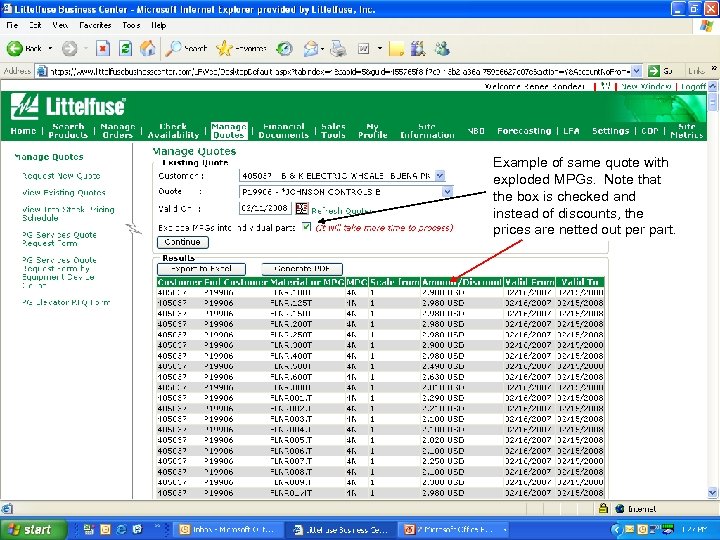Open View Existing Quotes sidebar link
This screenshot has width=720, height=540.
63,192
